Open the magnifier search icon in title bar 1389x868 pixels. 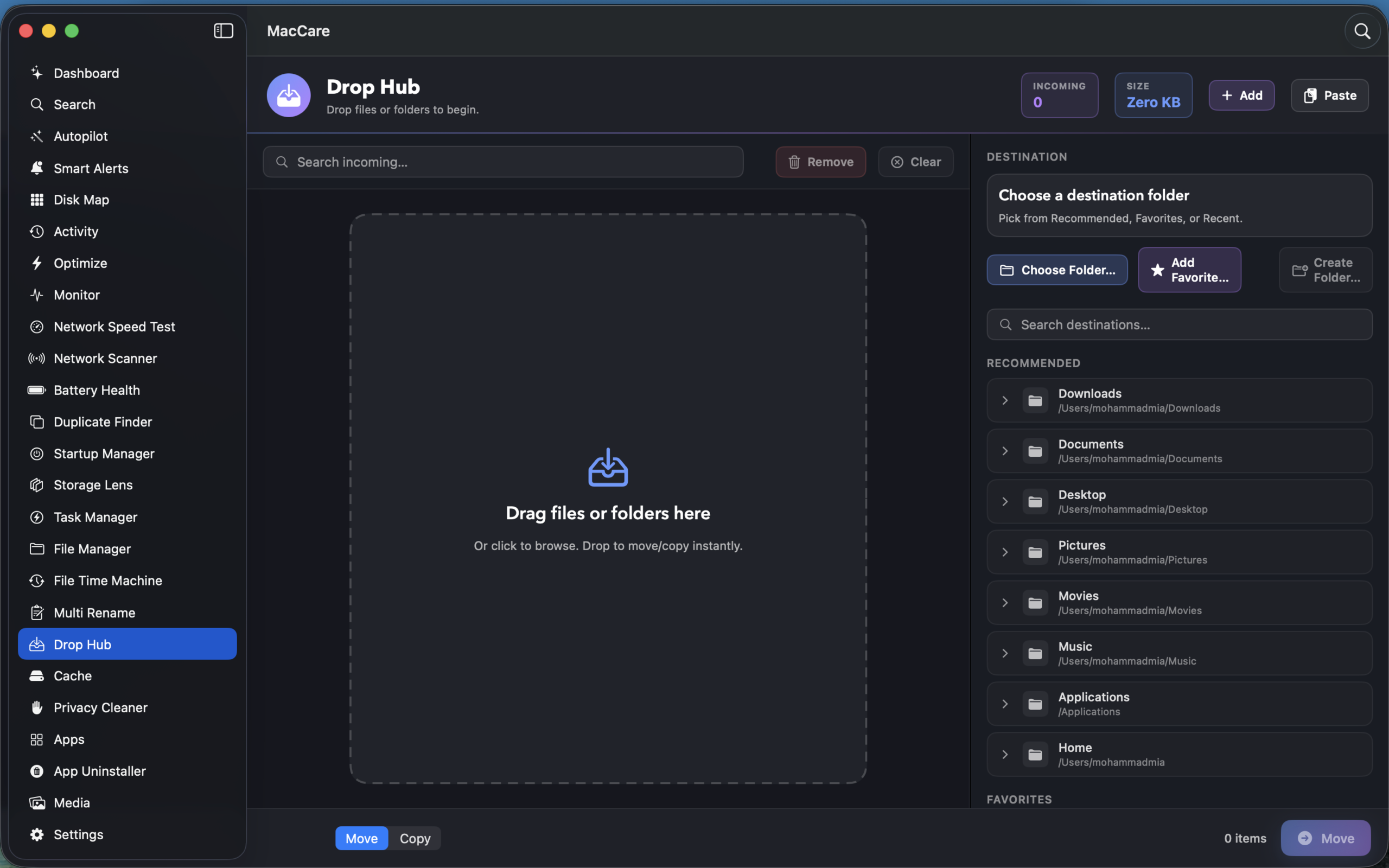[x=1362, y=31]
